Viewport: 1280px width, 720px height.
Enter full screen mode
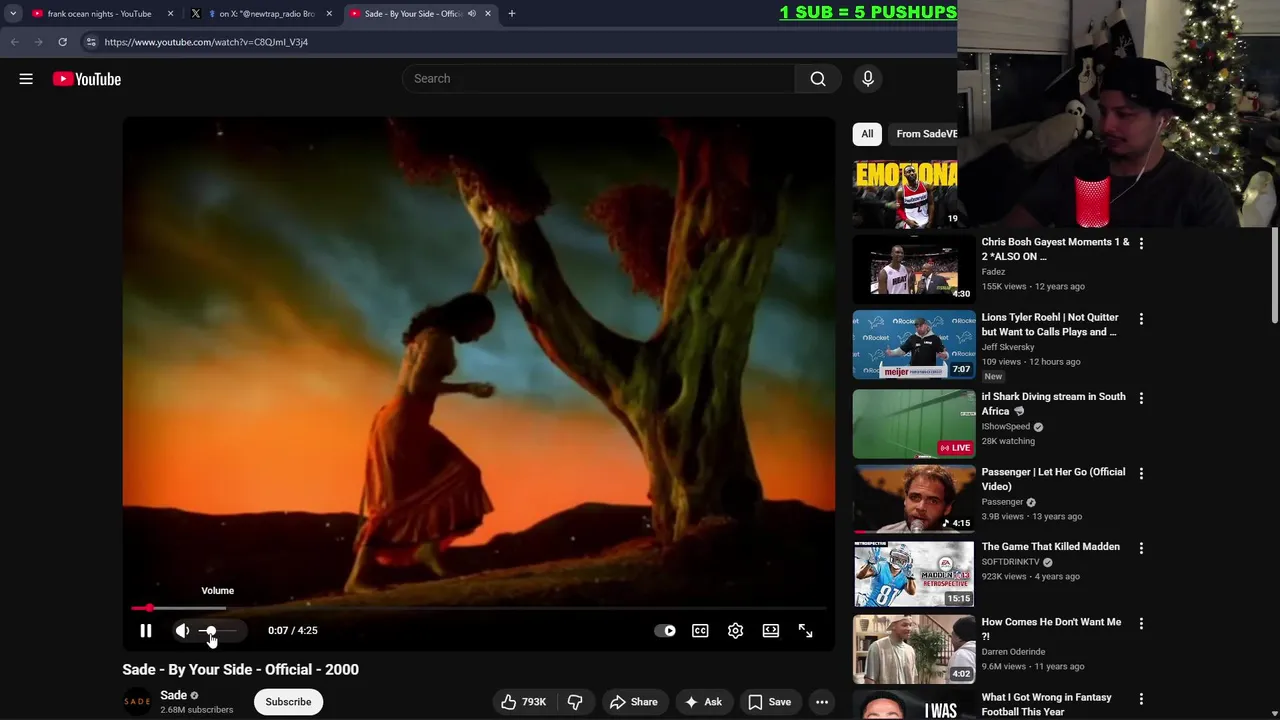tap(806, 631)
